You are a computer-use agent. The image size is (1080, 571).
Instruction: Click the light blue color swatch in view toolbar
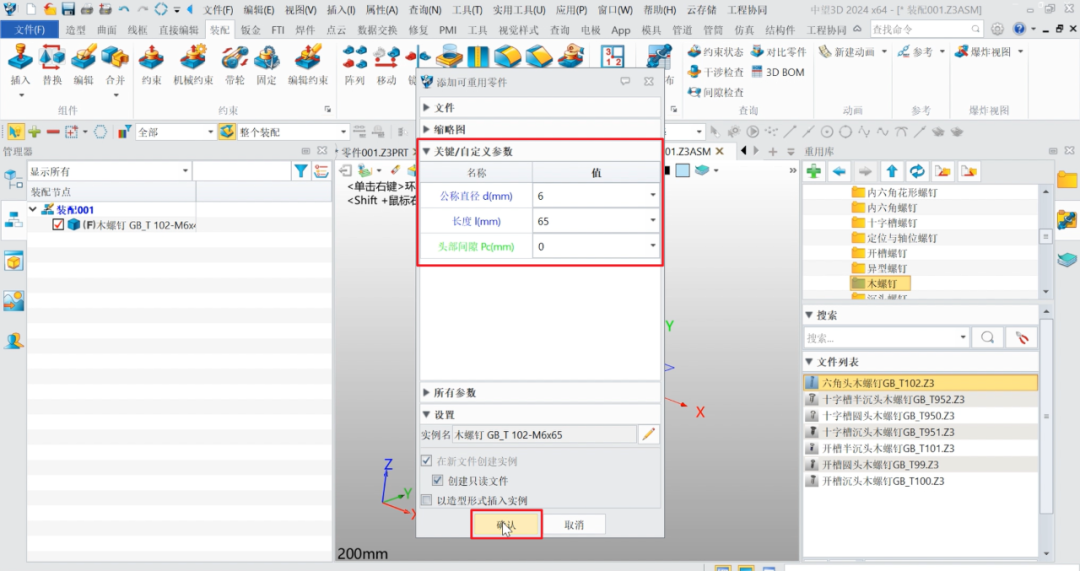[683, 171]
